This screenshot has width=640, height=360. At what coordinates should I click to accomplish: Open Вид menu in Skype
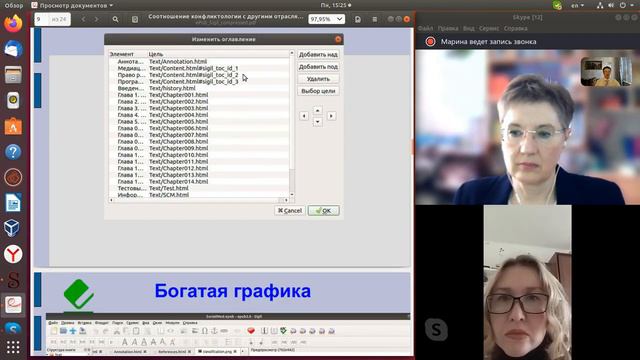[469, 29]
